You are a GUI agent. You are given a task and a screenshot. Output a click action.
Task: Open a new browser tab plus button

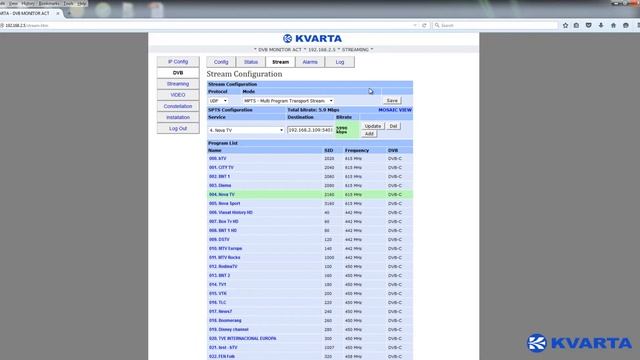69,13
